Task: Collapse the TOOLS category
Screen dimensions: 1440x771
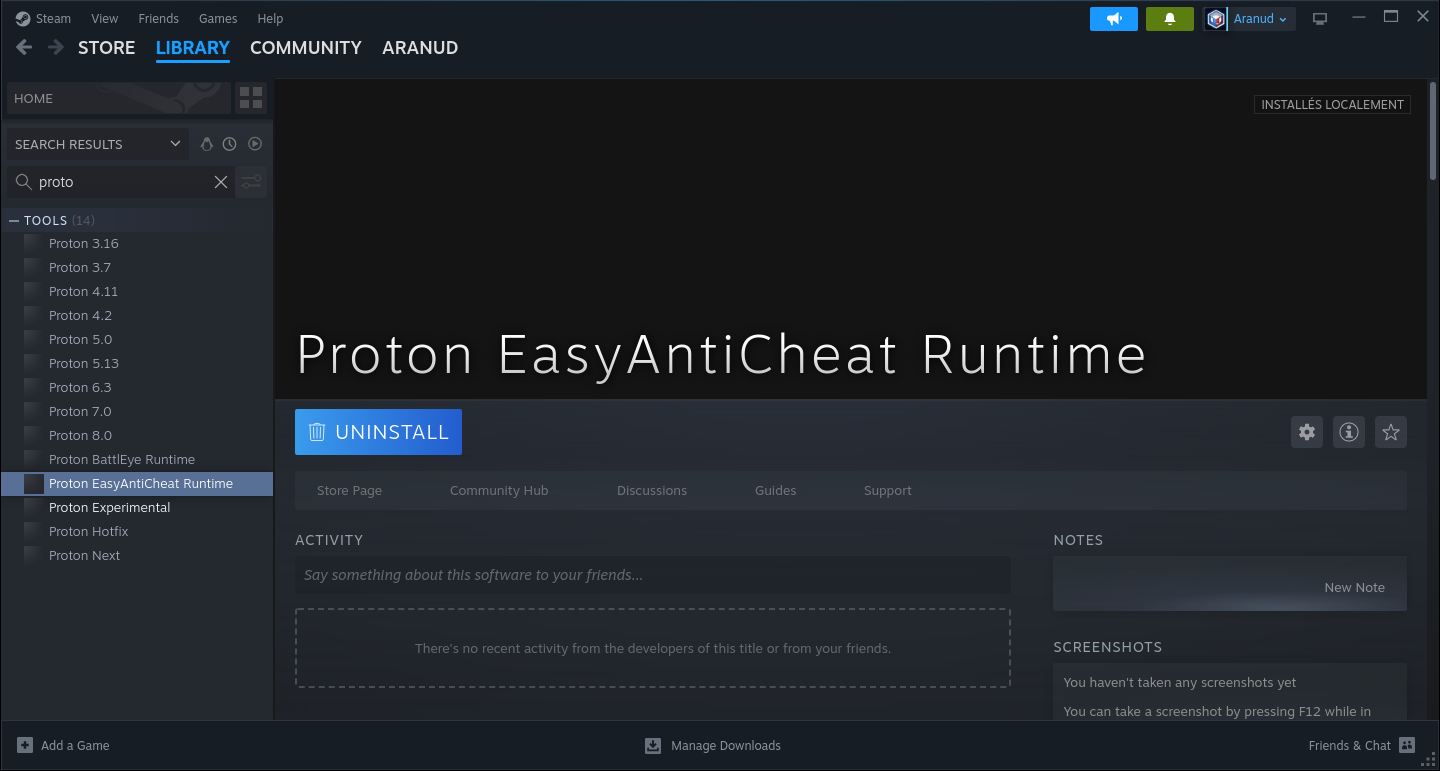Action: (x=14, y=220)
